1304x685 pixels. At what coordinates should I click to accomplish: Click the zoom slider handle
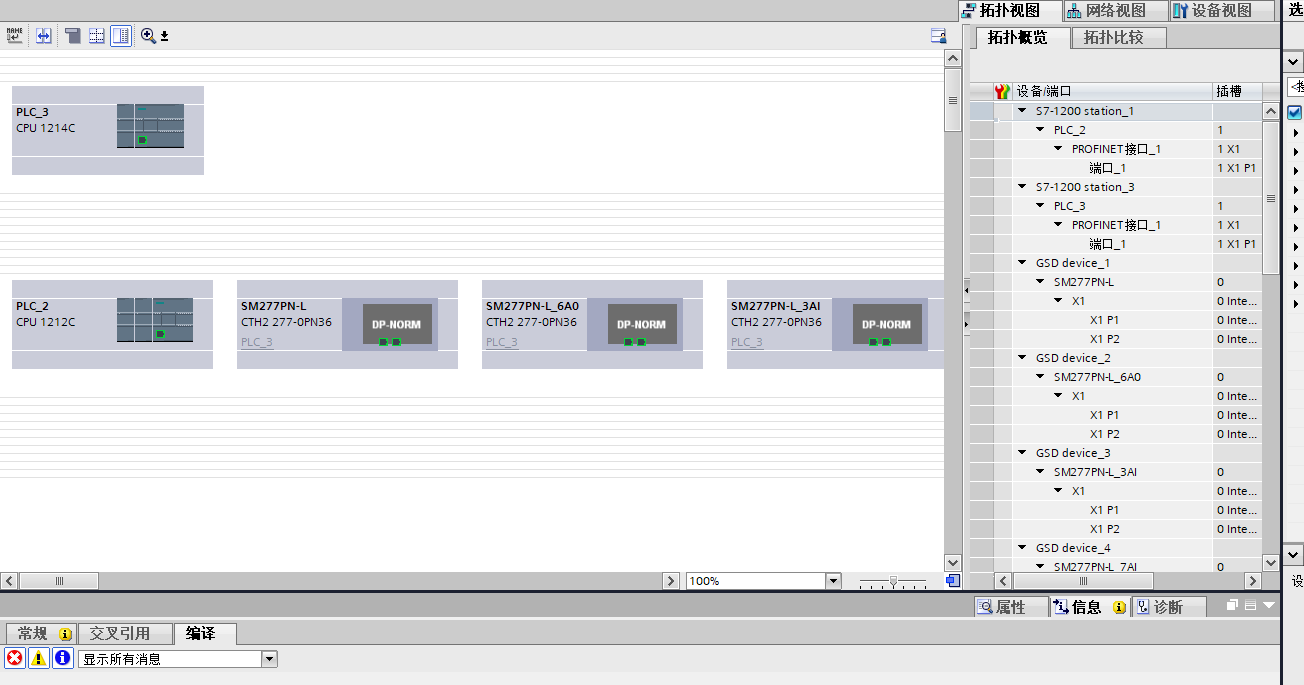[x=893, y=581]
